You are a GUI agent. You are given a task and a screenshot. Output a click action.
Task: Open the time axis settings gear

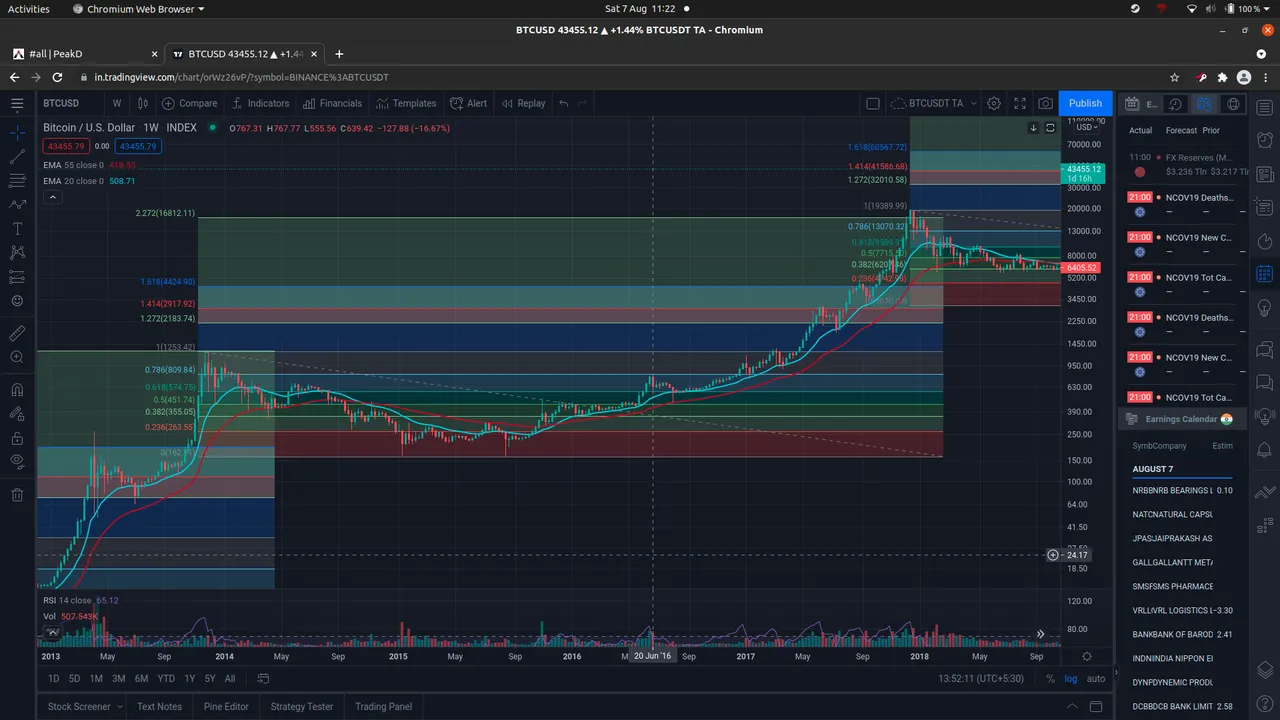pyautogui.click(x=1087, y=657)
